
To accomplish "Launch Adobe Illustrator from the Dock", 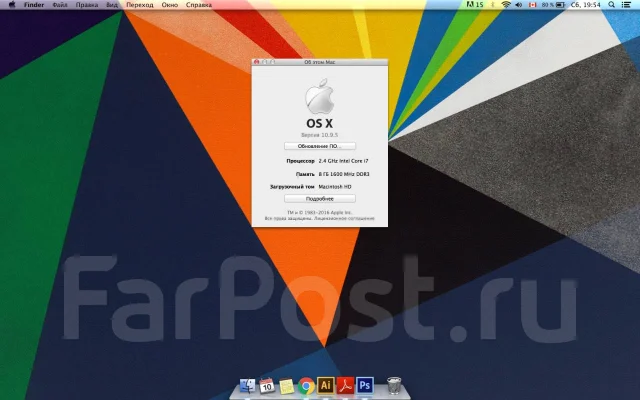I will [x=325, y=385].
